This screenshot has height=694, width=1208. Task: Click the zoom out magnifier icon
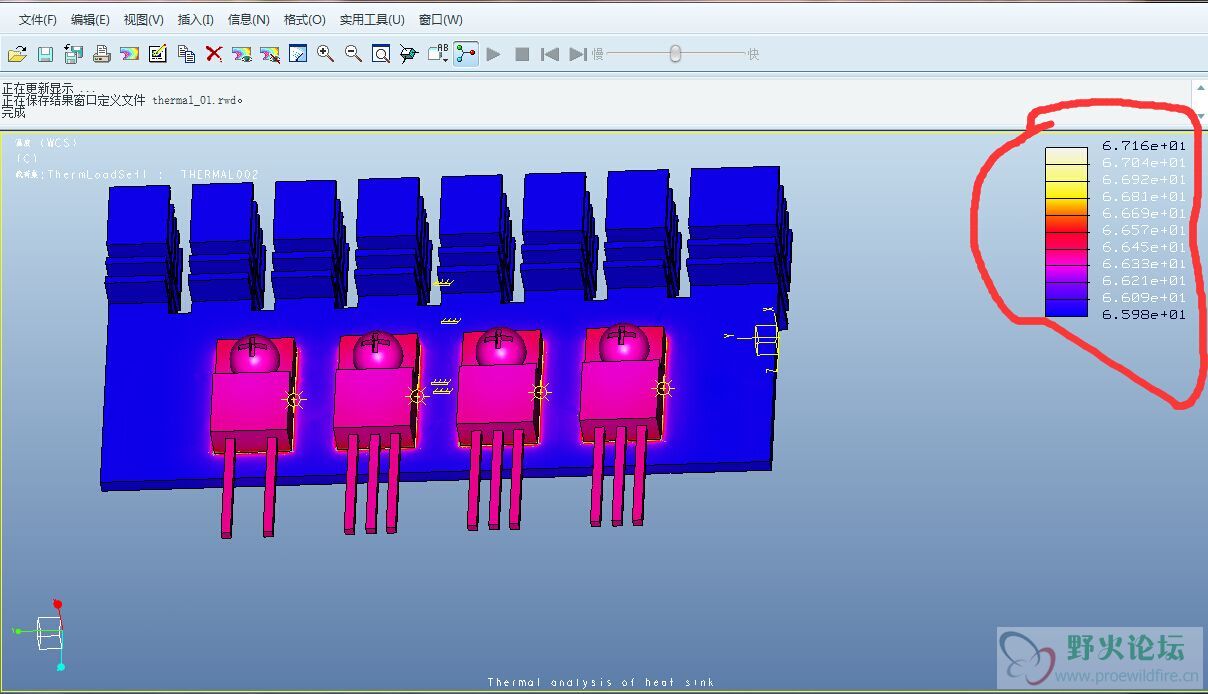[x=353, y=54]
